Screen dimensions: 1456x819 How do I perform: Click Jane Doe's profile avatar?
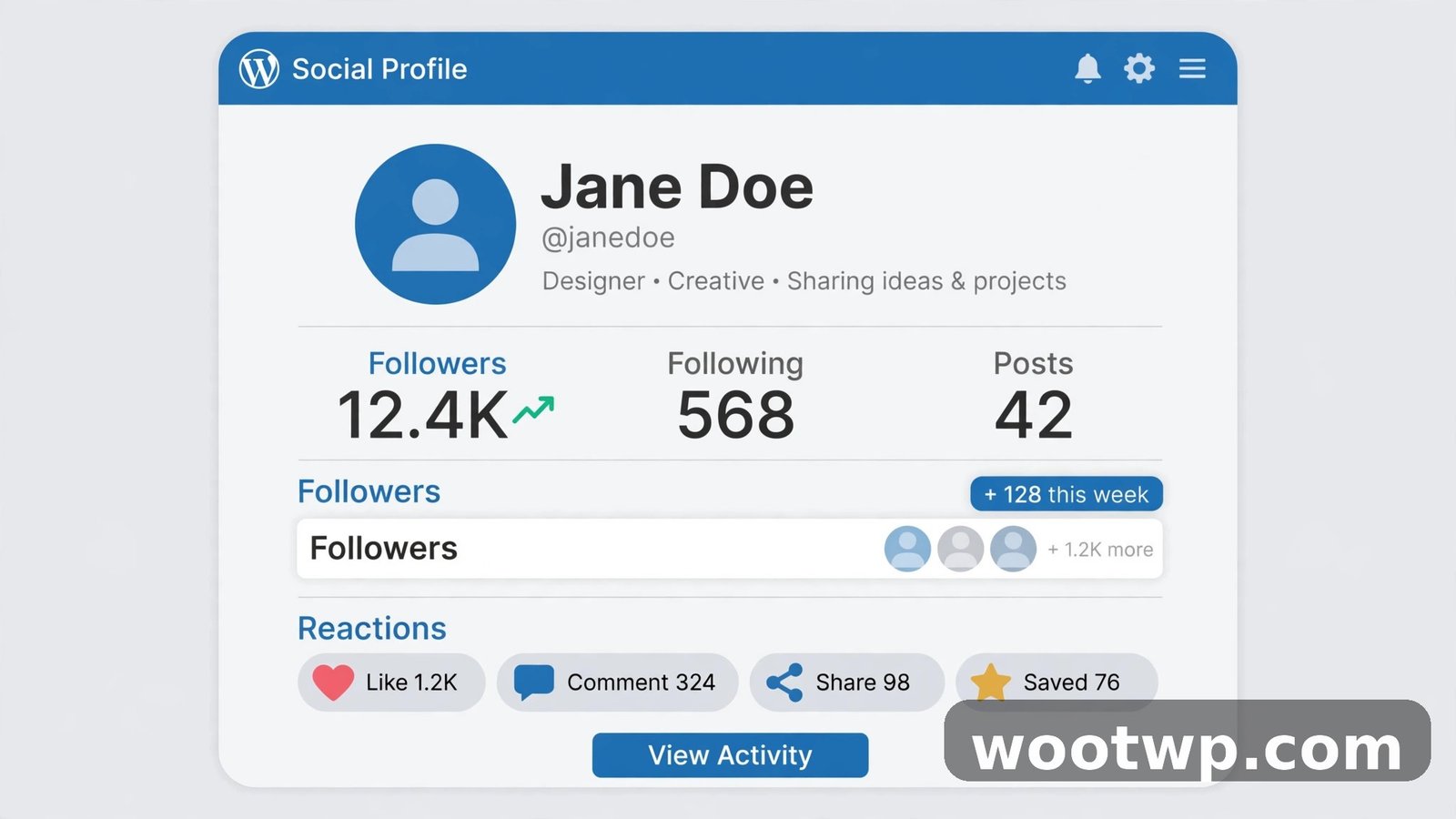(x=435, y=224)
